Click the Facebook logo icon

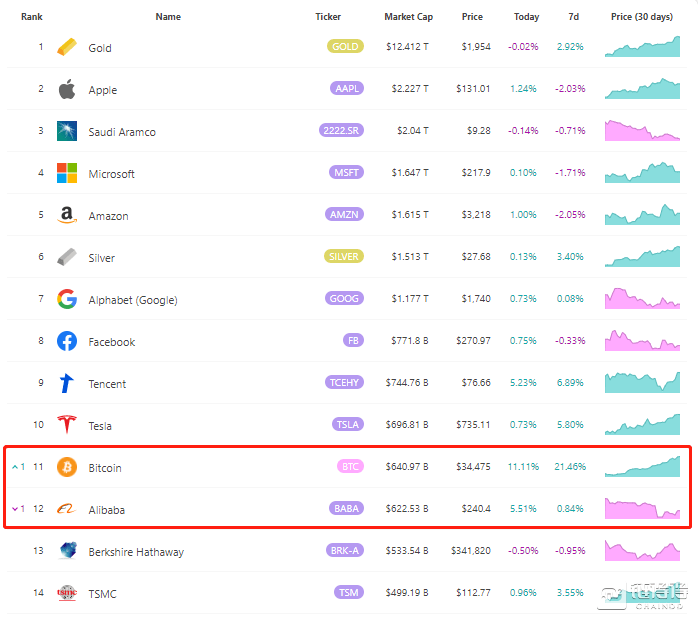(67, 341)
